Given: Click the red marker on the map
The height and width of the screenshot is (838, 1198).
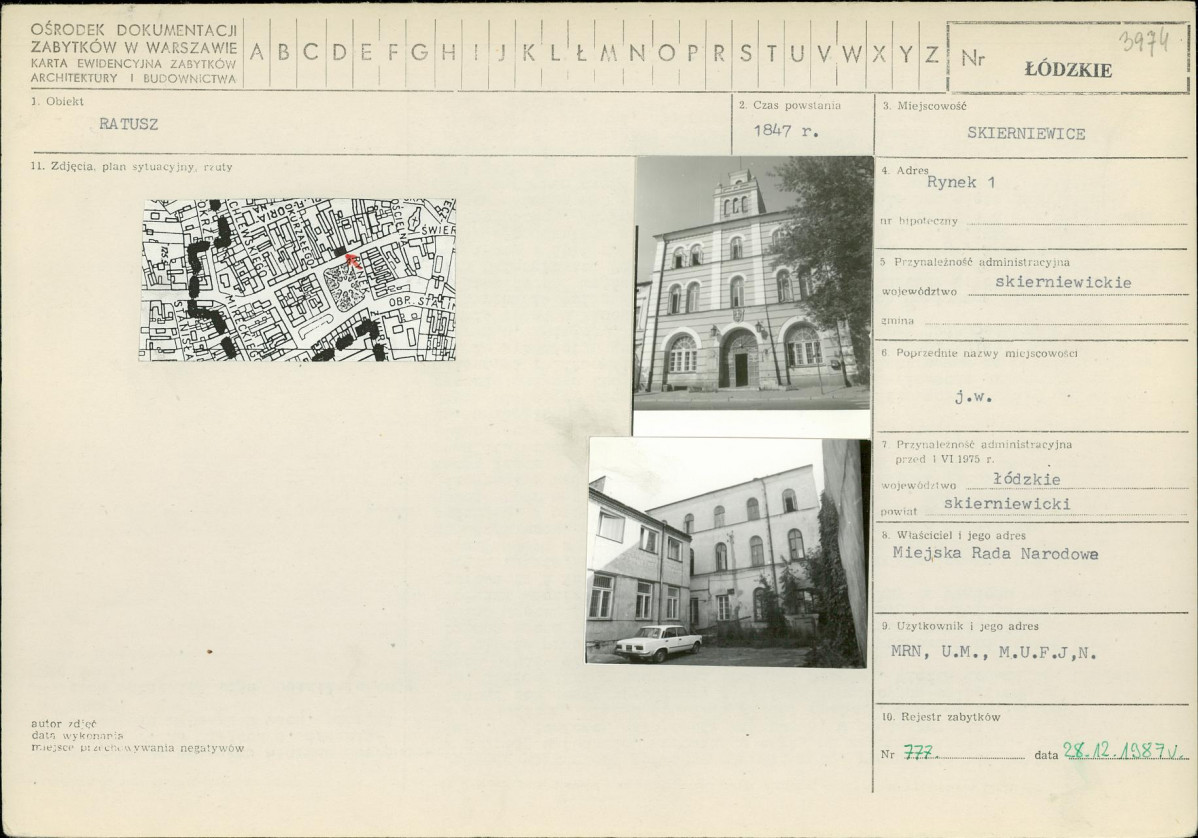Looking at the screenshot, I should point(351,262).
